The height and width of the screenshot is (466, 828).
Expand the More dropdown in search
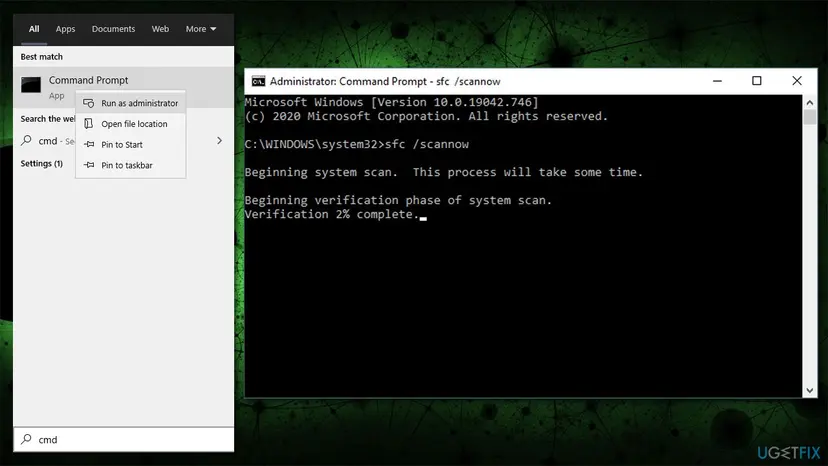(201, 29)
